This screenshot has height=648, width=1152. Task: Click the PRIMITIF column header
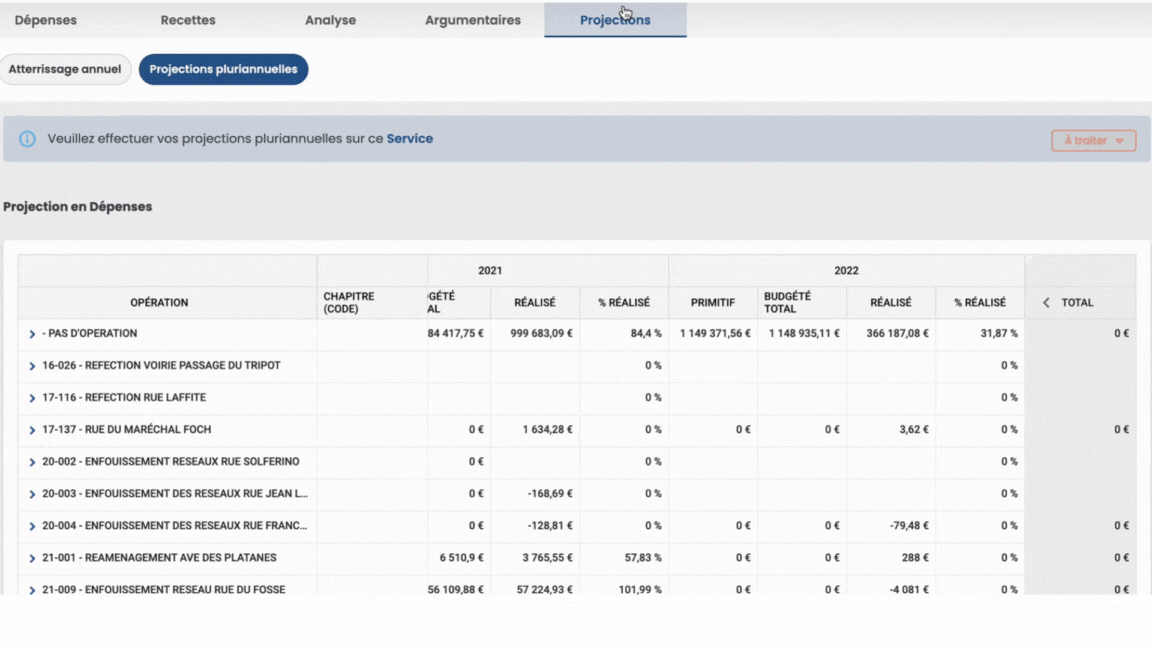(713, 303)
